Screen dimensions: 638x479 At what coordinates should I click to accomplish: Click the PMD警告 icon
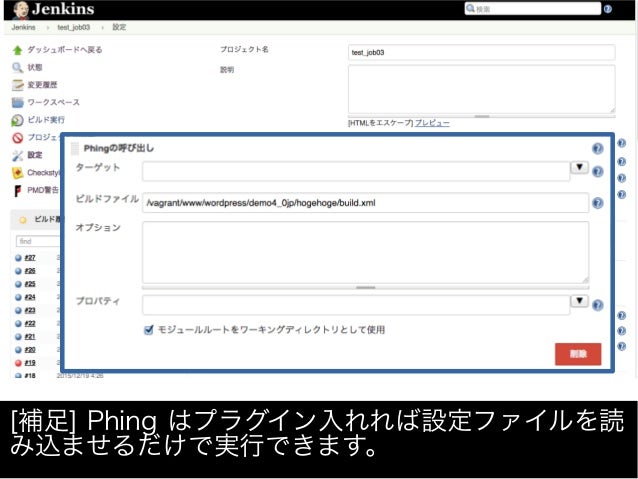click(x=17, y=190)
